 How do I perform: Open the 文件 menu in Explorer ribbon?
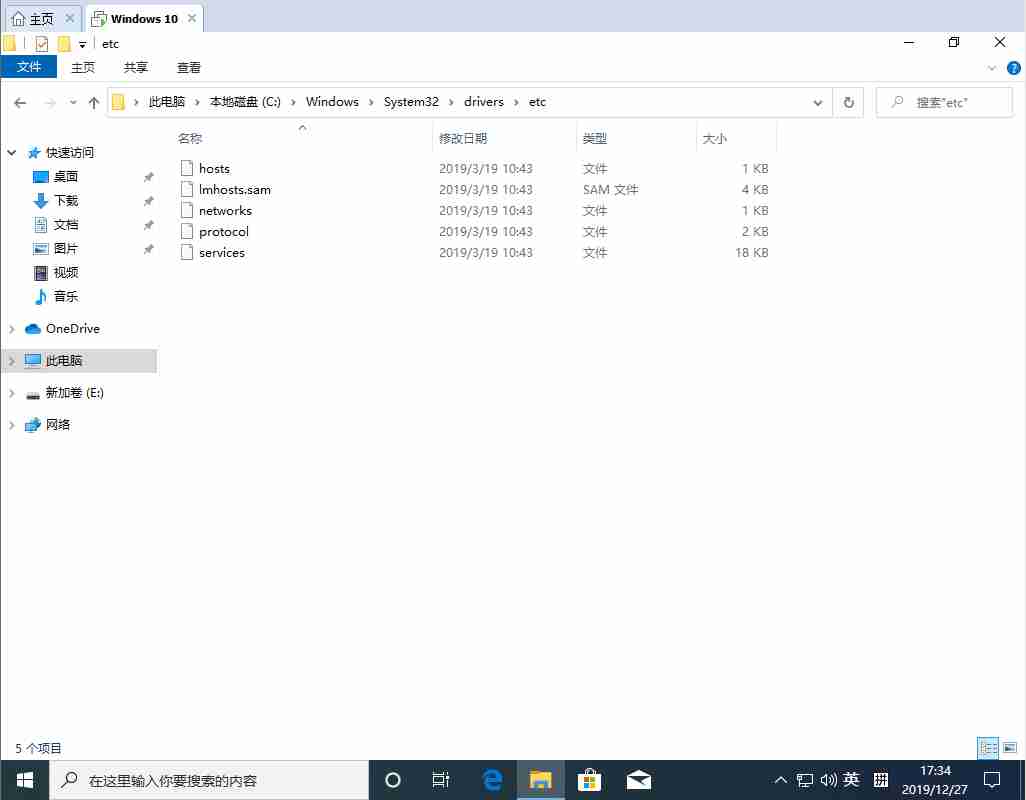point(29,66)
